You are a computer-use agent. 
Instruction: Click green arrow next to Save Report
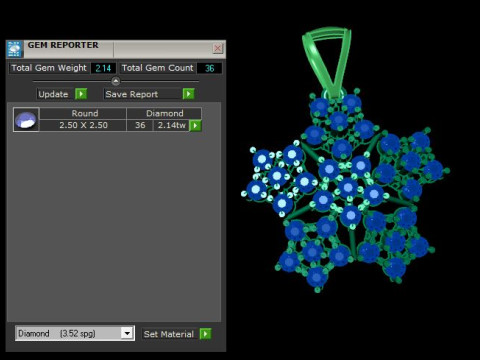tap(188, 94)
